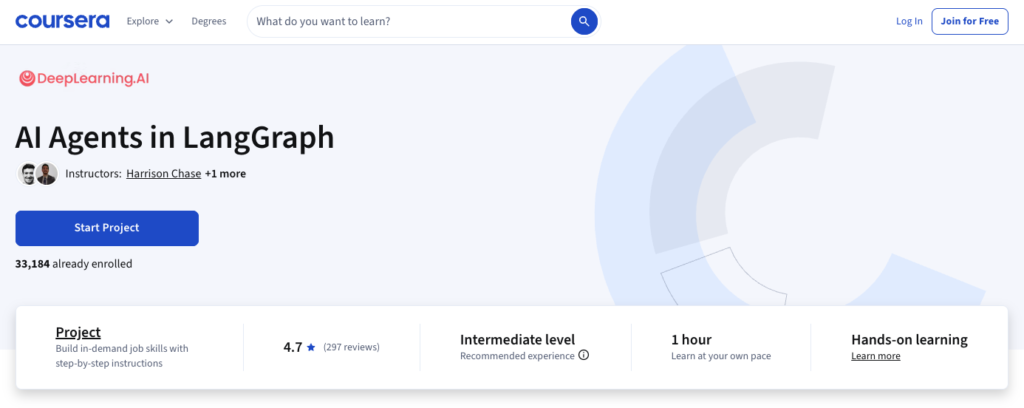Click the Join for Free button

point(970,22)
